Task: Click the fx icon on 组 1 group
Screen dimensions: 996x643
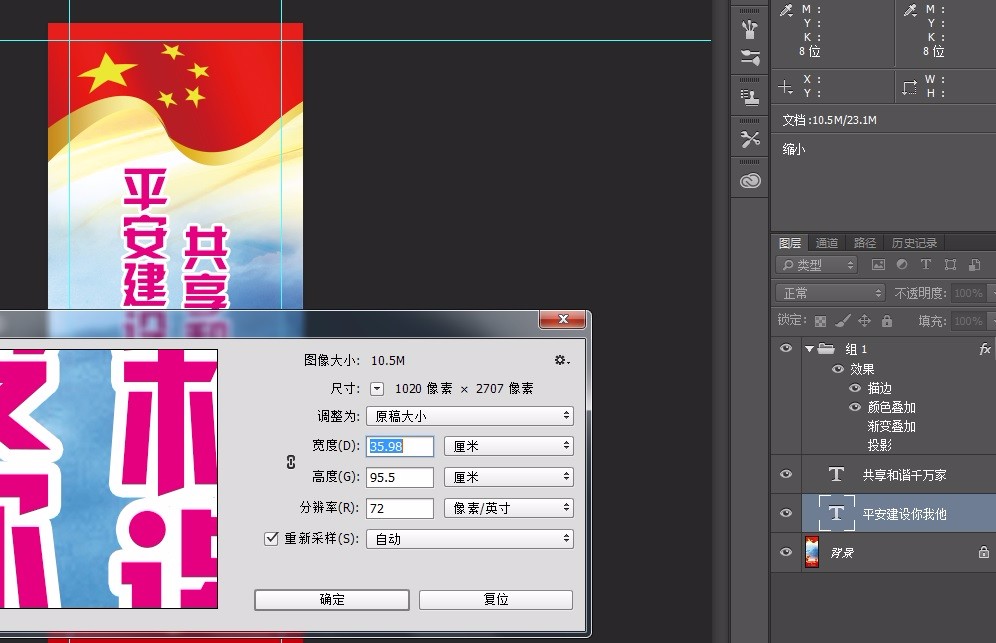Action: 985,349
